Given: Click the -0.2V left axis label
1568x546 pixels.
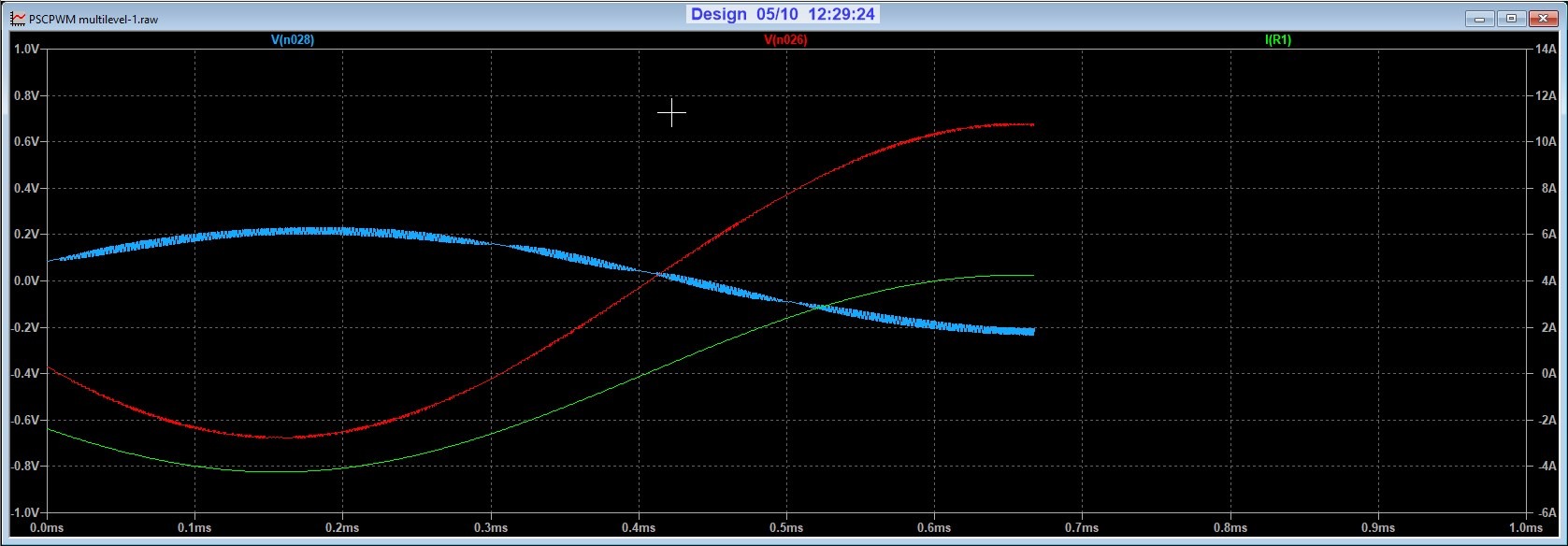Looking at the screenshot, I should (x=25, y=327).
